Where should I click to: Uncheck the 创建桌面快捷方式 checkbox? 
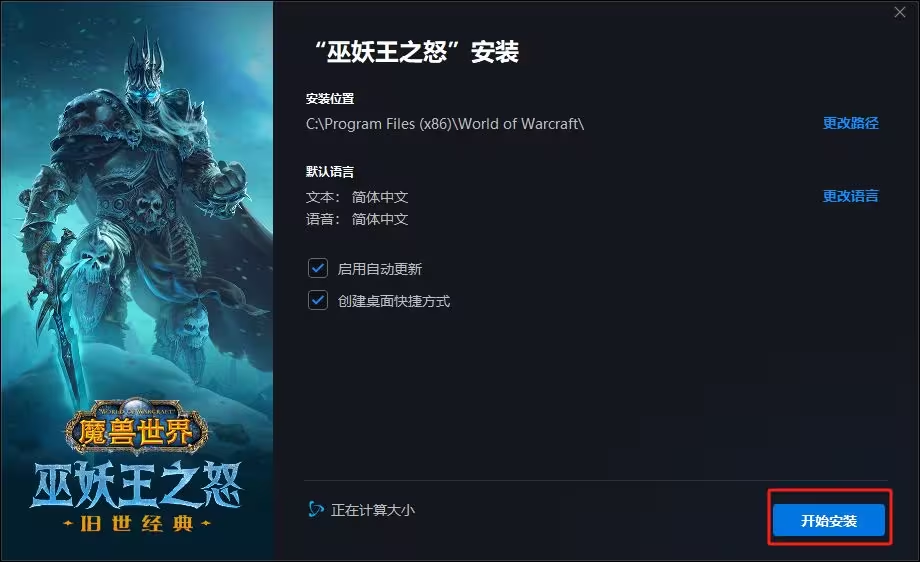coord(318,300)
